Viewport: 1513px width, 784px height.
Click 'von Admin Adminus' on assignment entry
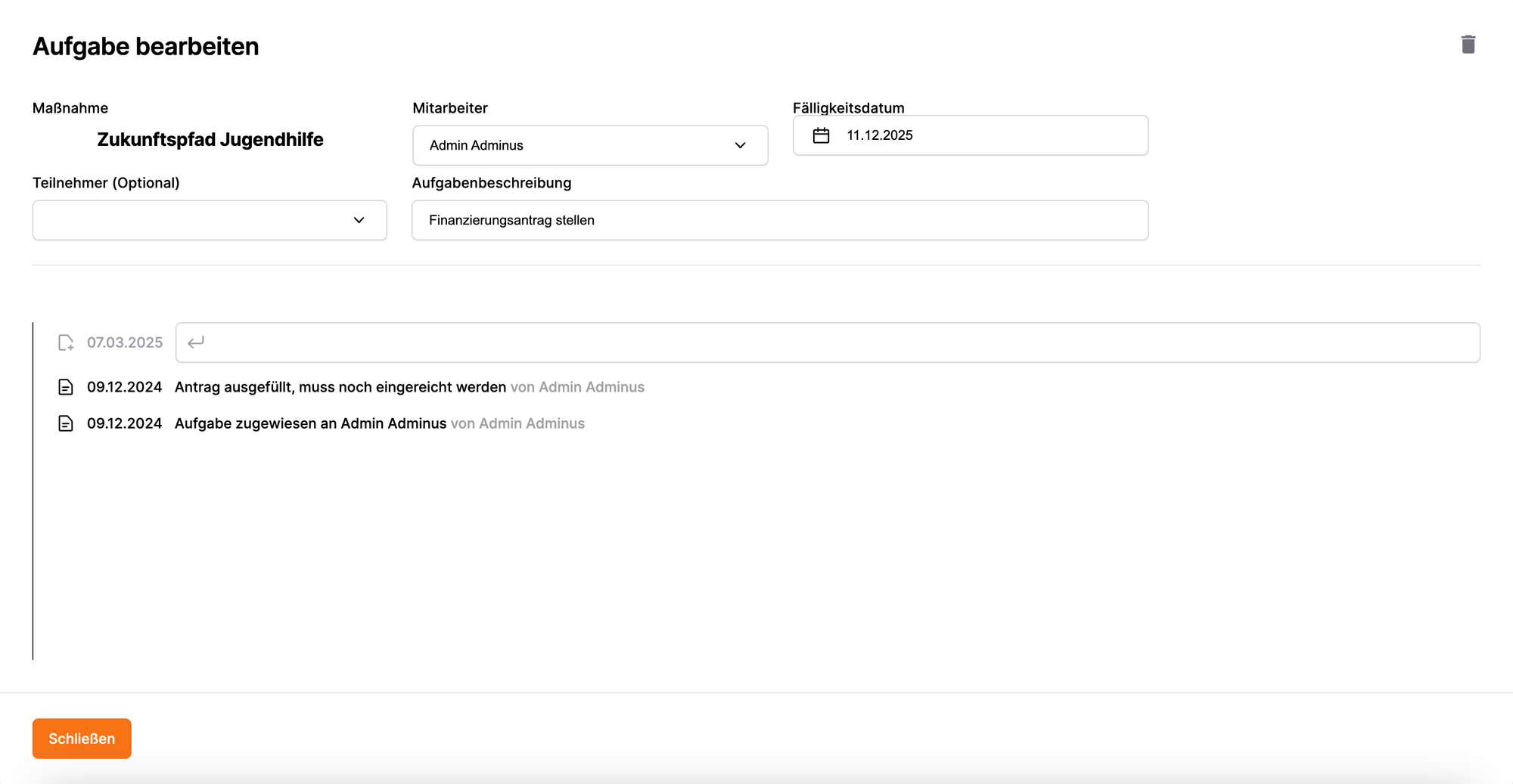(x=518, y=423)
